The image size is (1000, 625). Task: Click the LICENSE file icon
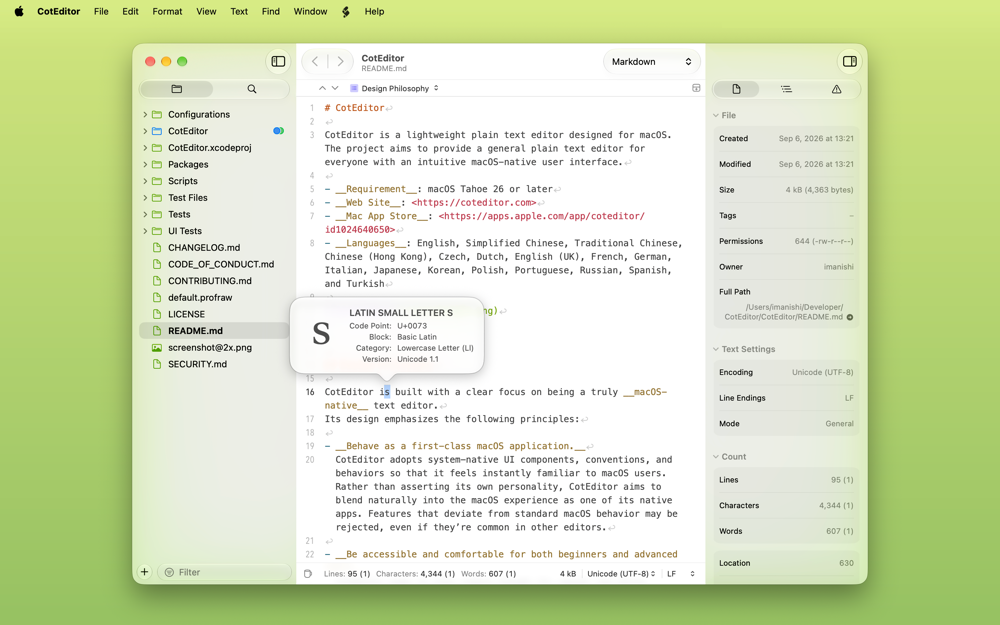[x=157, y=314]
